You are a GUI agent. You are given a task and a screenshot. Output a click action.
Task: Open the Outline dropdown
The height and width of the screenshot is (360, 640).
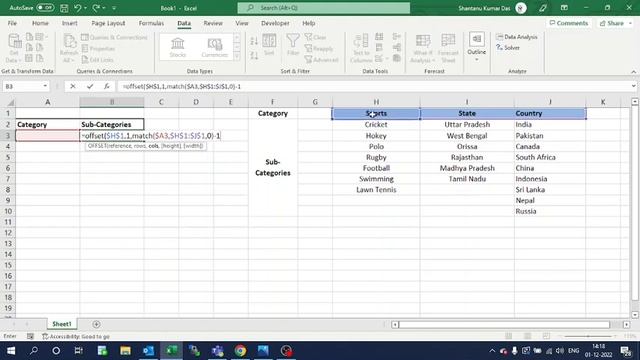click(x=476, y=47)
